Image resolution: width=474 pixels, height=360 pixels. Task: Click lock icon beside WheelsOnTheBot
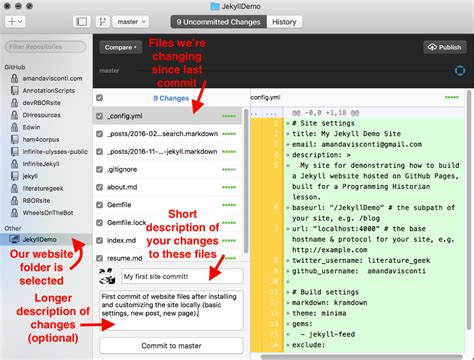[x=14, y=213]
